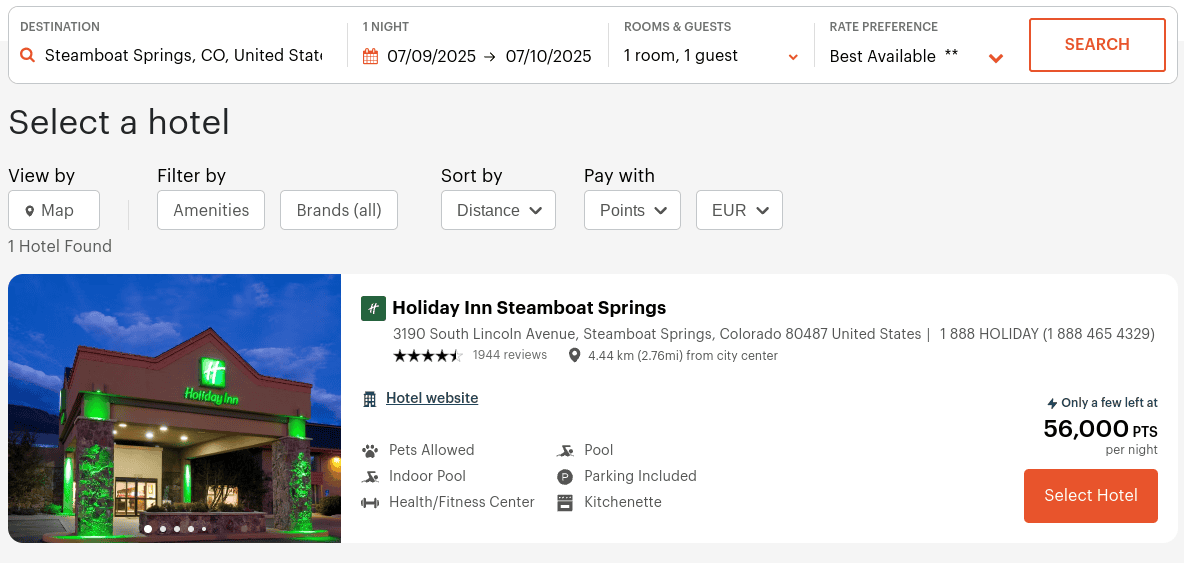Click the '1 Hotel Found' text
Screen dimensions: 1184x563
tap(60, 246)
